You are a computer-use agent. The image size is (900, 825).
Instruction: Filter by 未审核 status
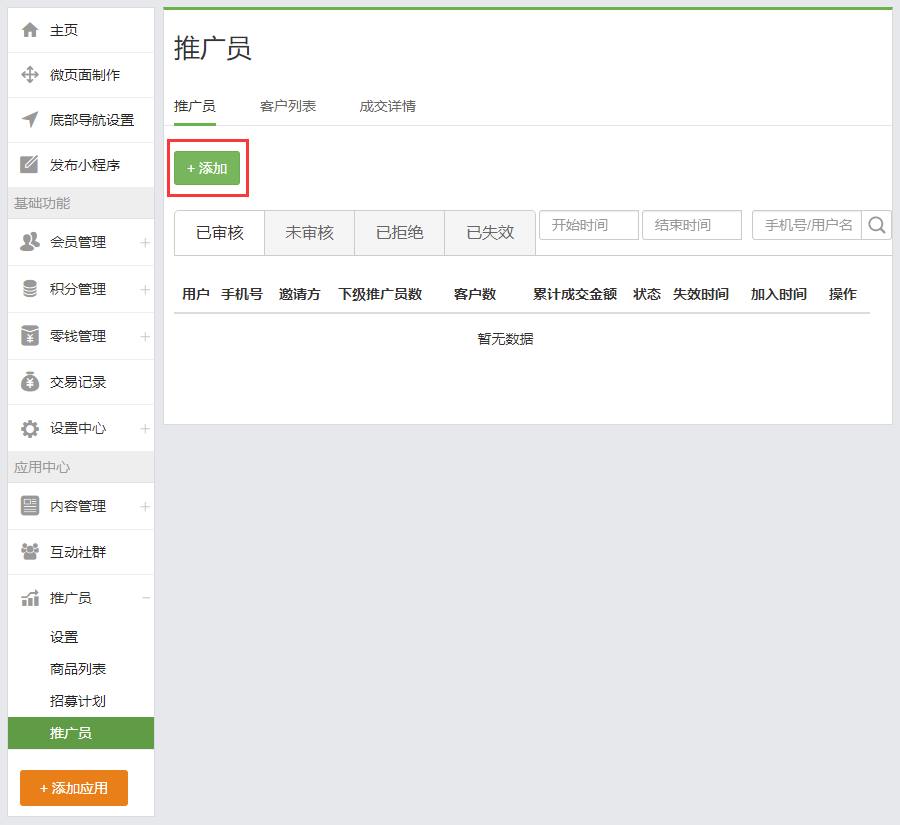pos(309,233)
